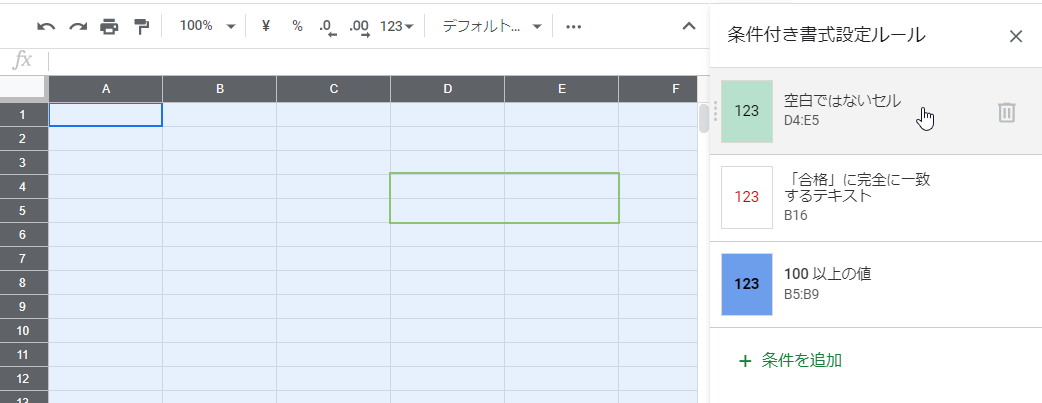This screenshot has height=403, width=1042.
Task: Click the fx function icon
Action: [23, 61]
